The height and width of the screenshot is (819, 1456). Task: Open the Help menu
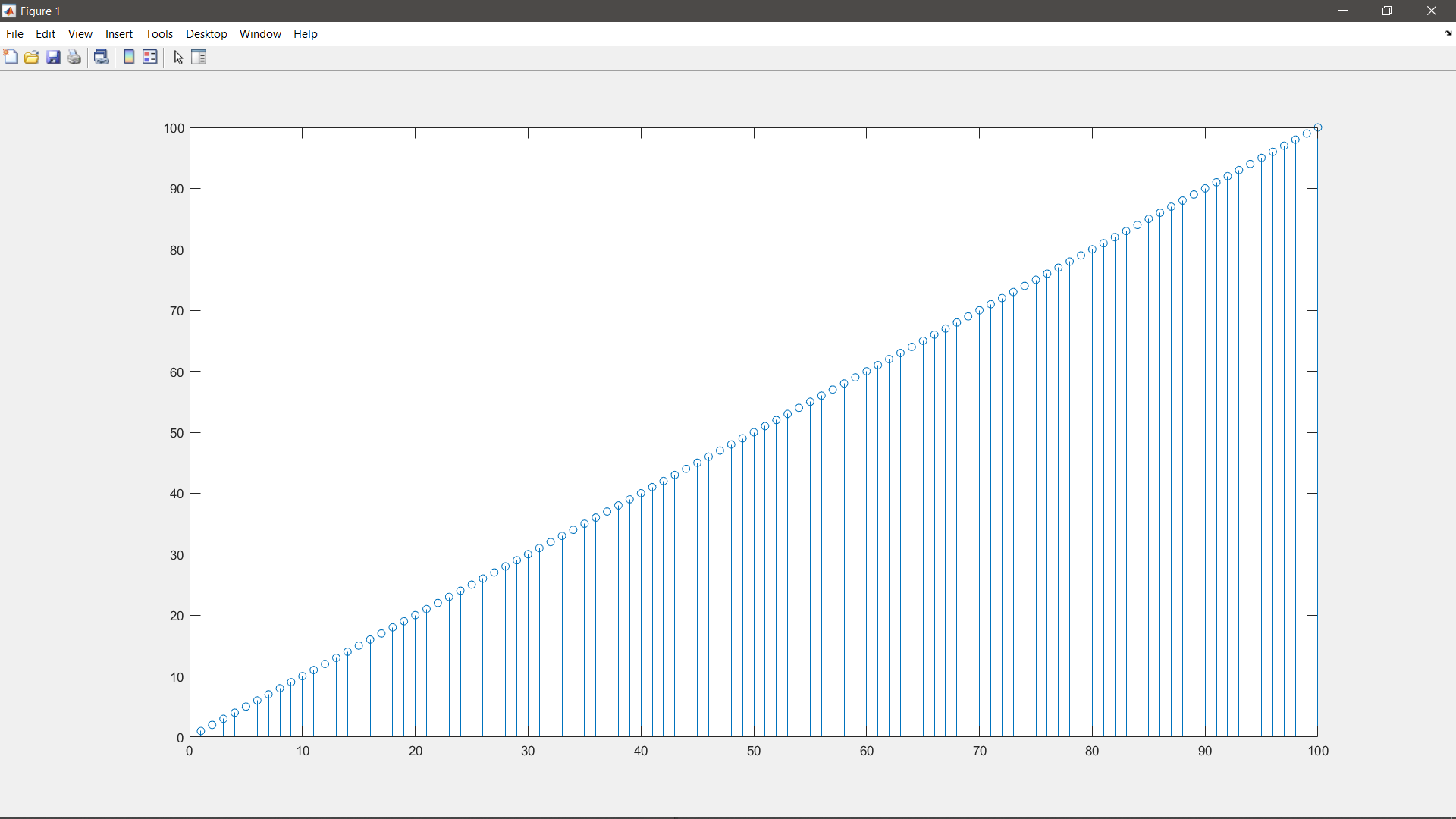305,33
